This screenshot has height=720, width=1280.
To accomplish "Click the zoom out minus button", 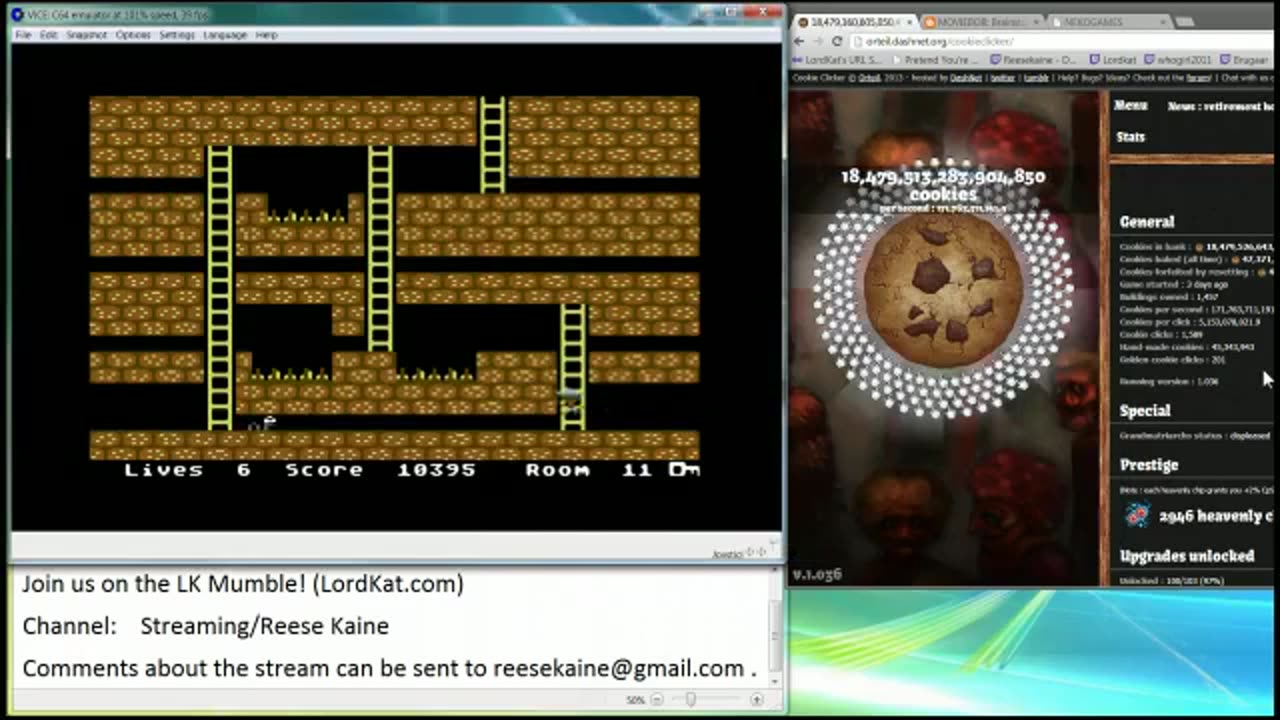I will (x=657, y=700).
